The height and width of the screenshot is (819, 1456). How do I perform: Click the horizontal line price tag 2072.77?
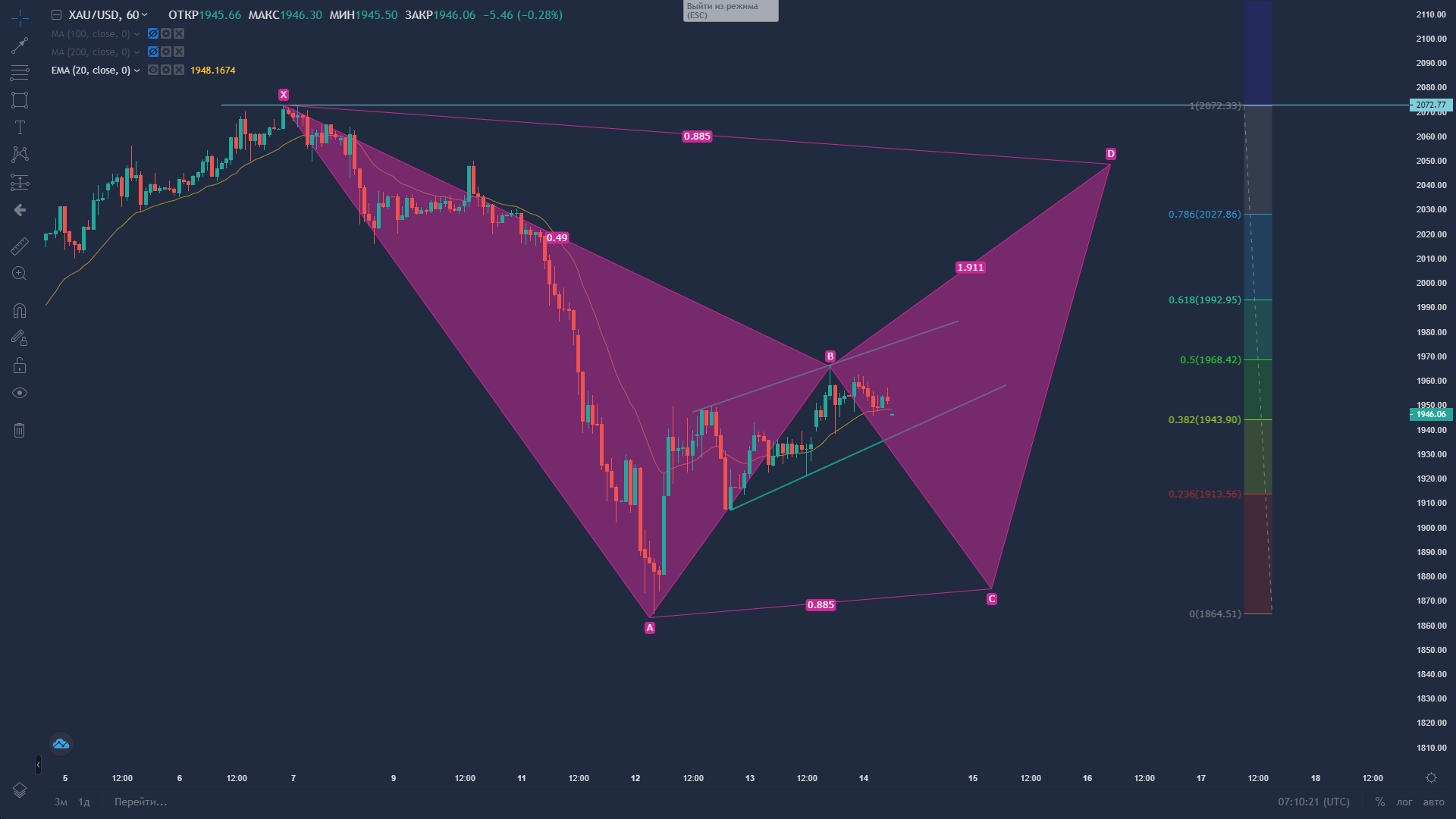tap(1431, 105)
